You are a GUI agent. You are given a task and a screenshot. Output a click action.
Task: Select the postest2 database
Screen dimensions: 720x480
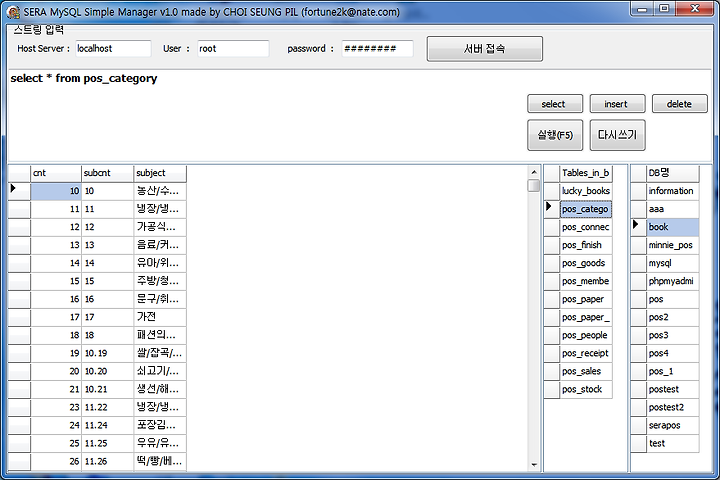coord(673,407)
